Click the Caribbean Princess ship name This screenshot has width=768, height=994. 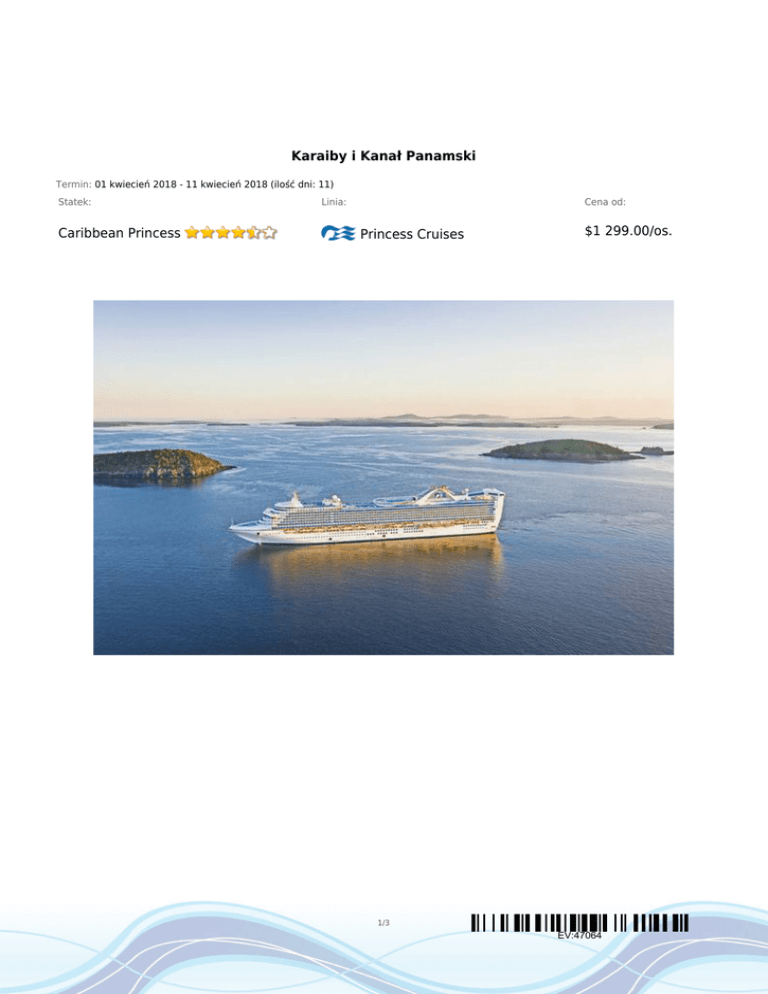coord(119,233)
